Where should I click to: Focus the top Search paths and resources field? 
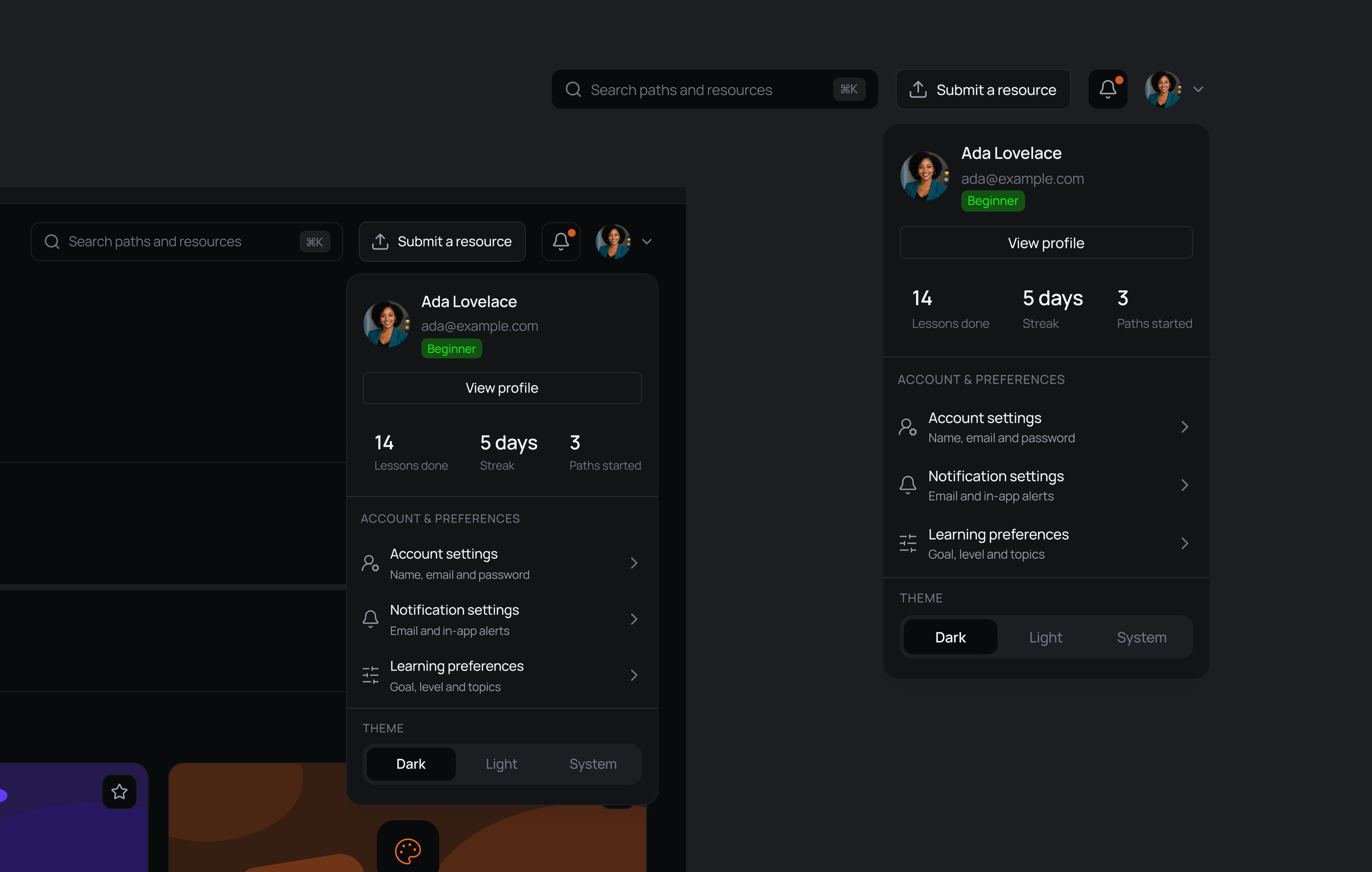coord(714,89)
